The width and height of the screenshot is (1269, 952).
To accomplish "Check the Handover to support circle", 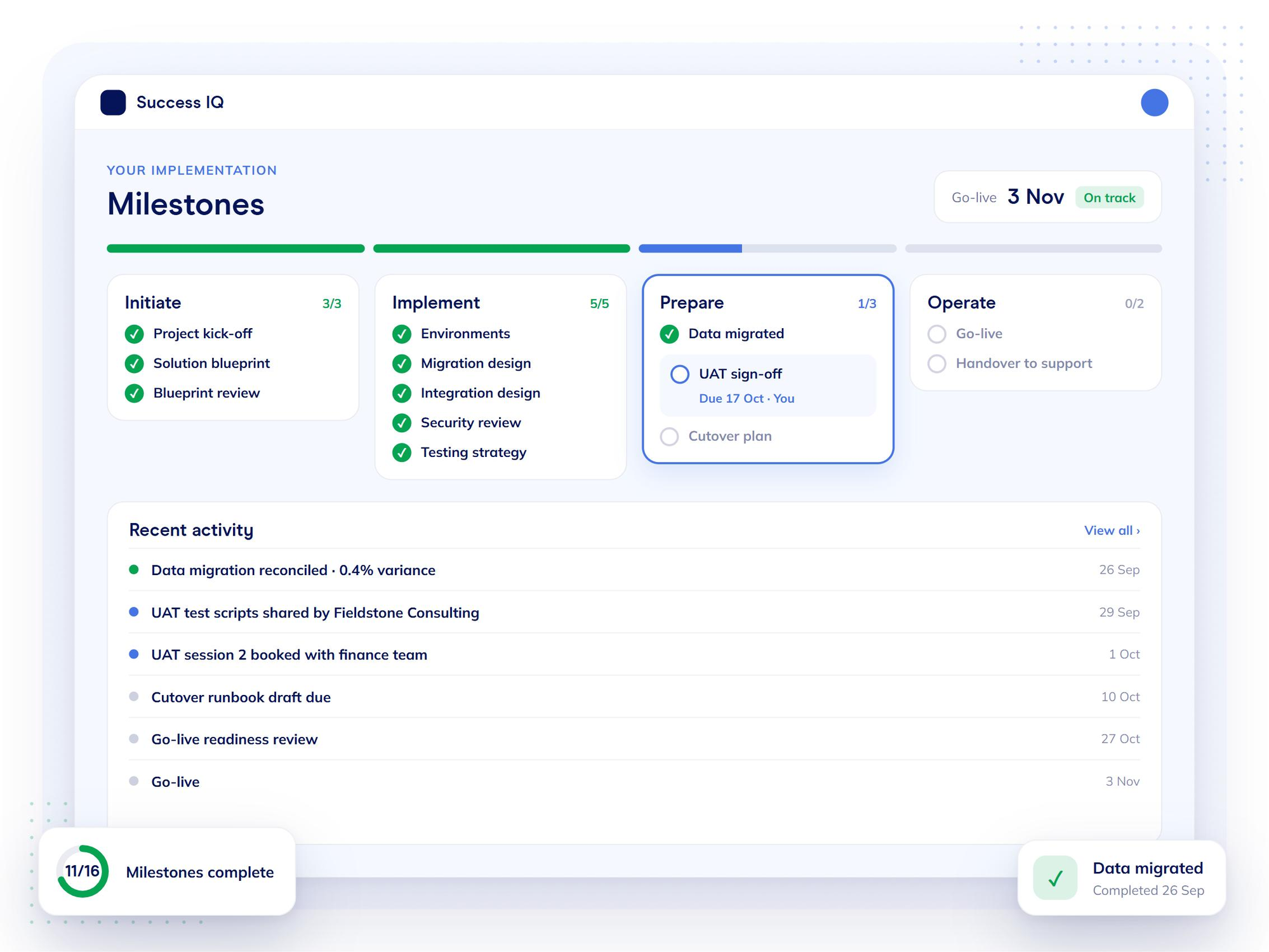I will pos(937,364).
